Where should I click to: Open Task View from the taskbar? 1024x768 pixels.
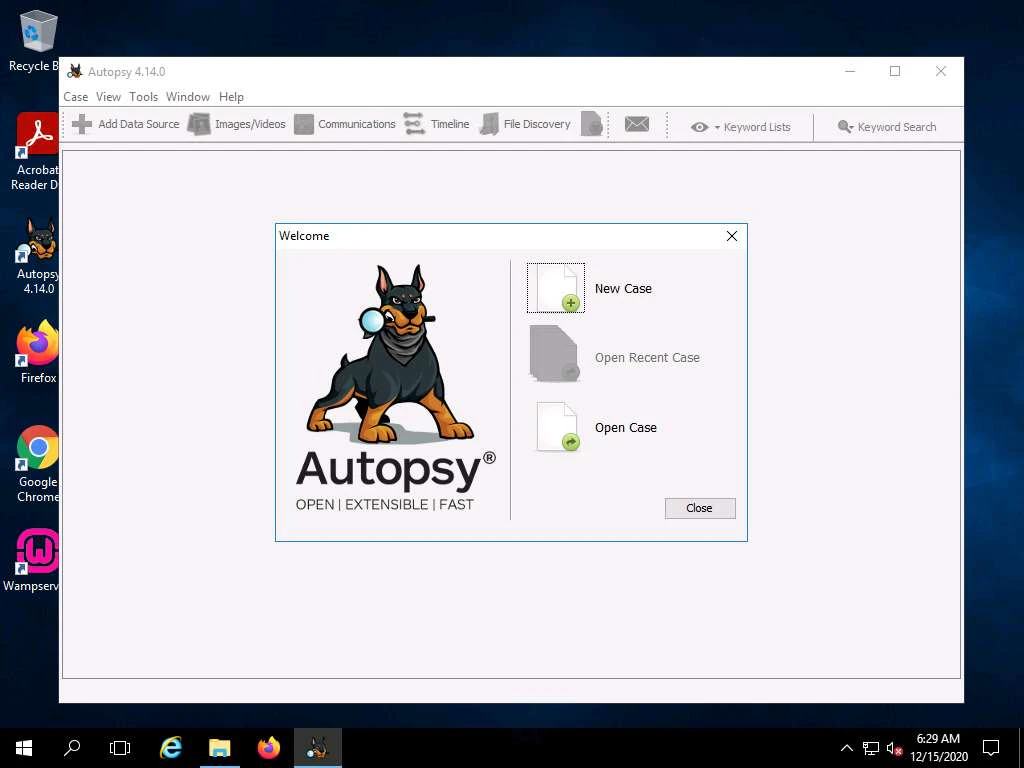coord(120,748)
